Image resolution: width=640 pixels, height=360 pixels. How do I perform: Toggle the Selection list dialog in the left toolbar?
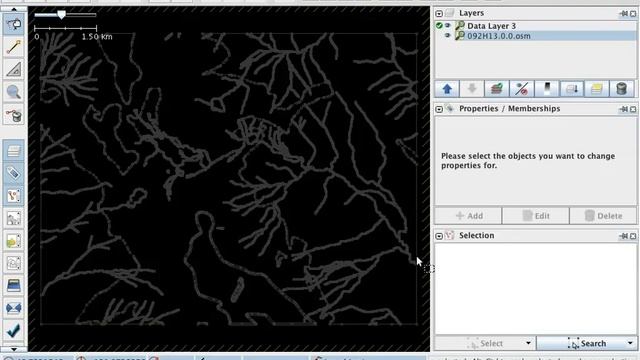click(14, 196)
